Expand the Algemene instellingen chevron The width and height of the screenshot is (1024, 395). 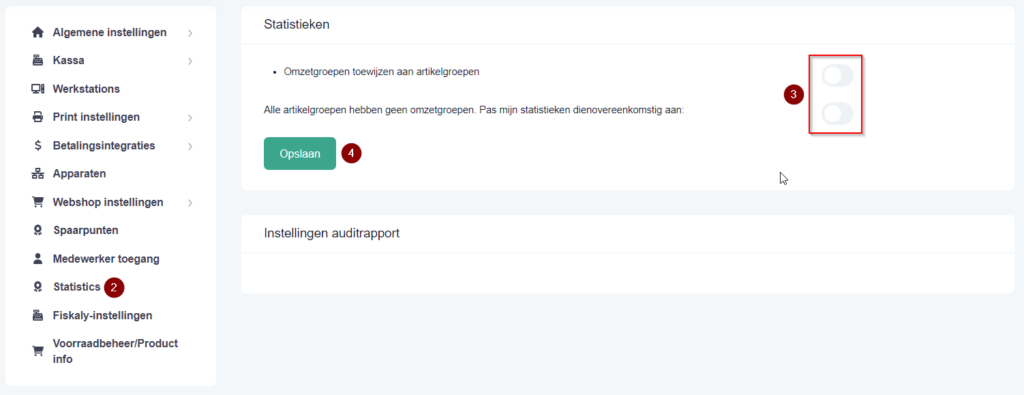tap(190, 33)
